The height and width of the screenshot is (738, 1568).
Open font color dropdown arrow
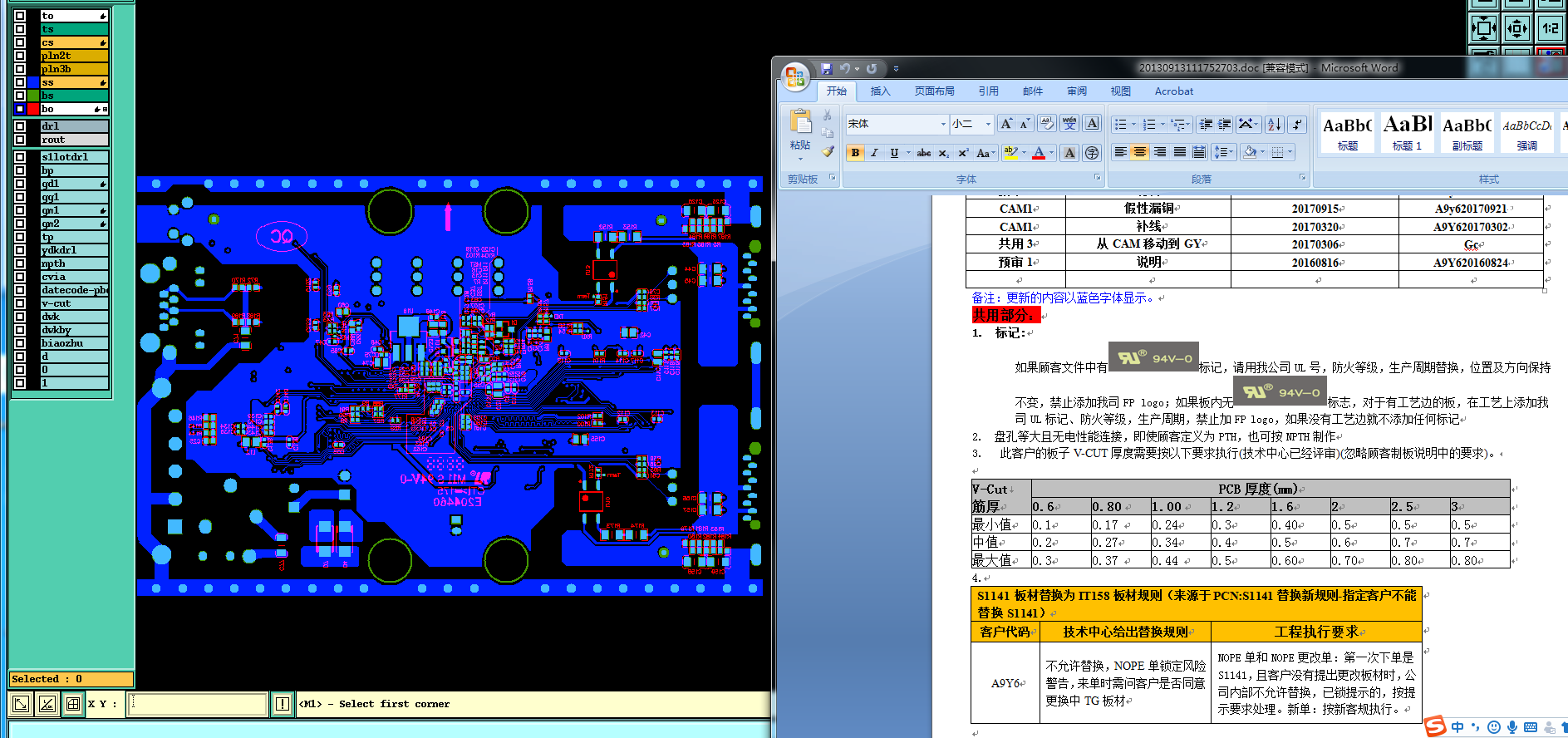(x=1051, y=153)
